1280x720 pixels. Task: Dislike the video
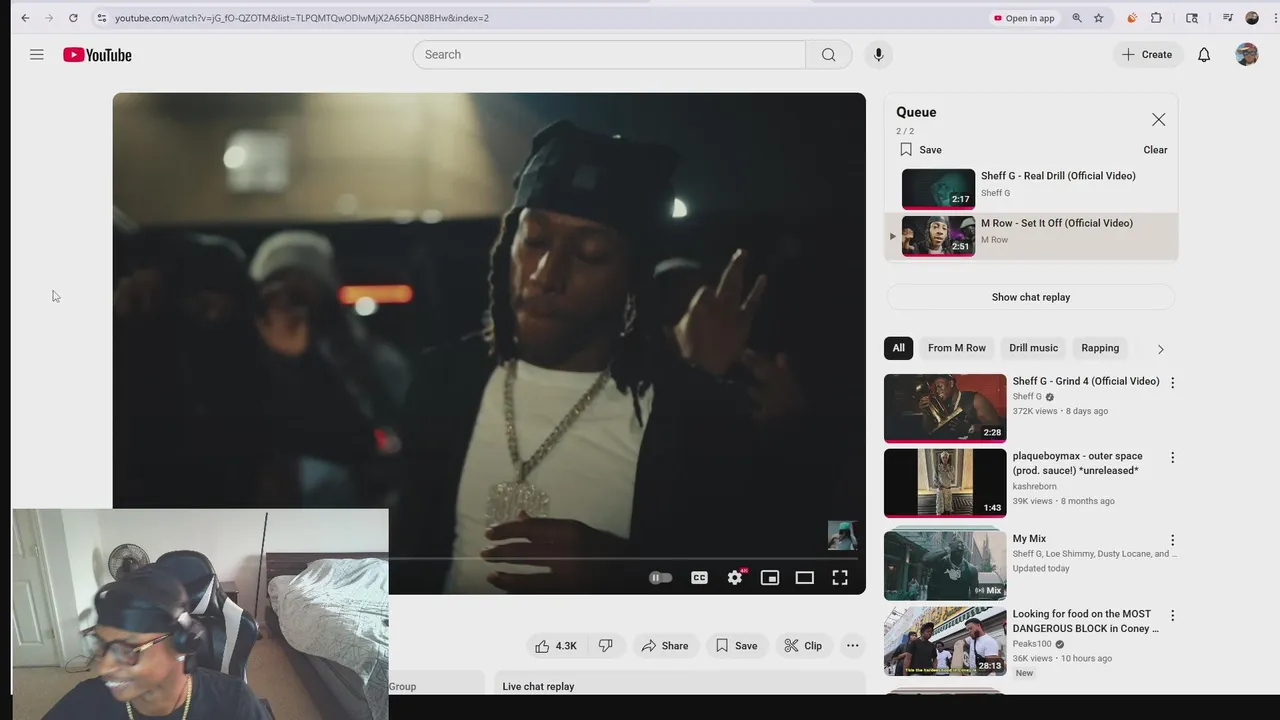point(605,646)
